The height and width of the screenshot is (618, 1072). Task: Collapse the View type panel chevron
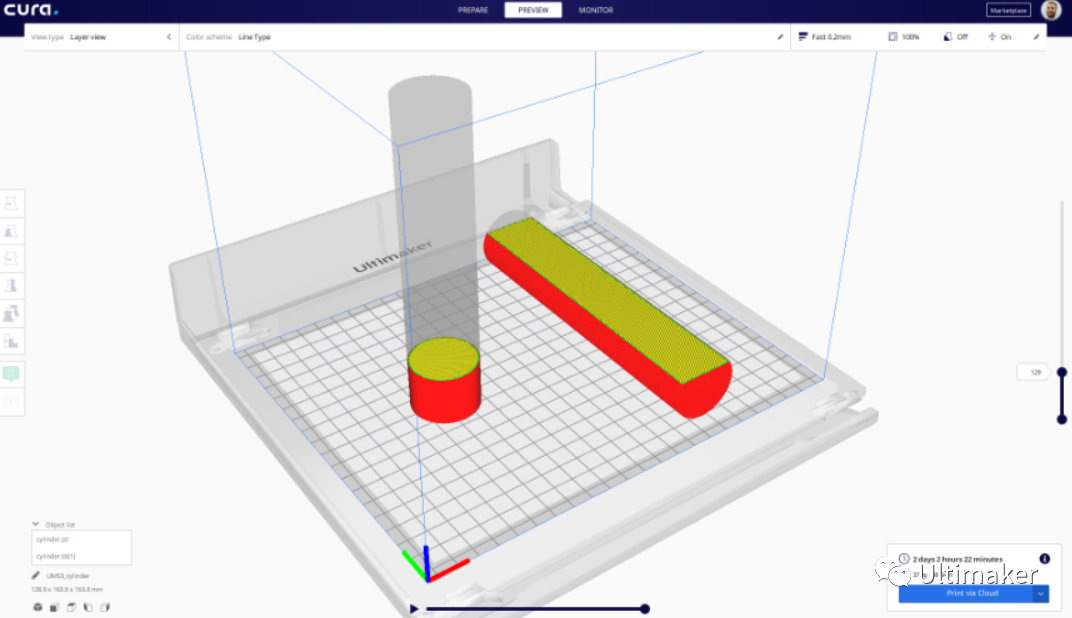[169, 37]
